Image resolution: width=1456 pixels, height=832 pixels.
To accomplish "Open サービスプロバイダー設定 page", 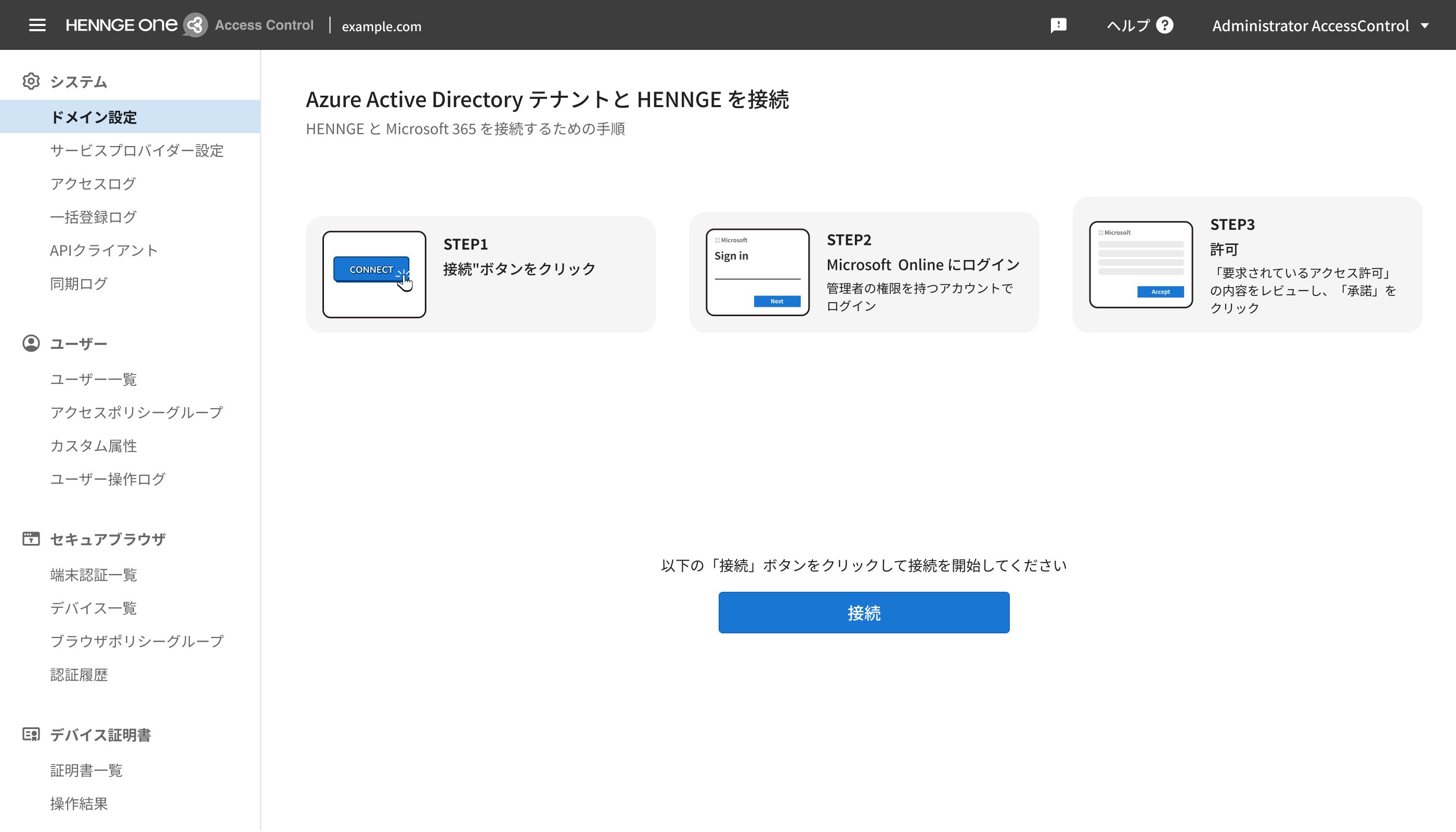I will click(x=137, y=150).
